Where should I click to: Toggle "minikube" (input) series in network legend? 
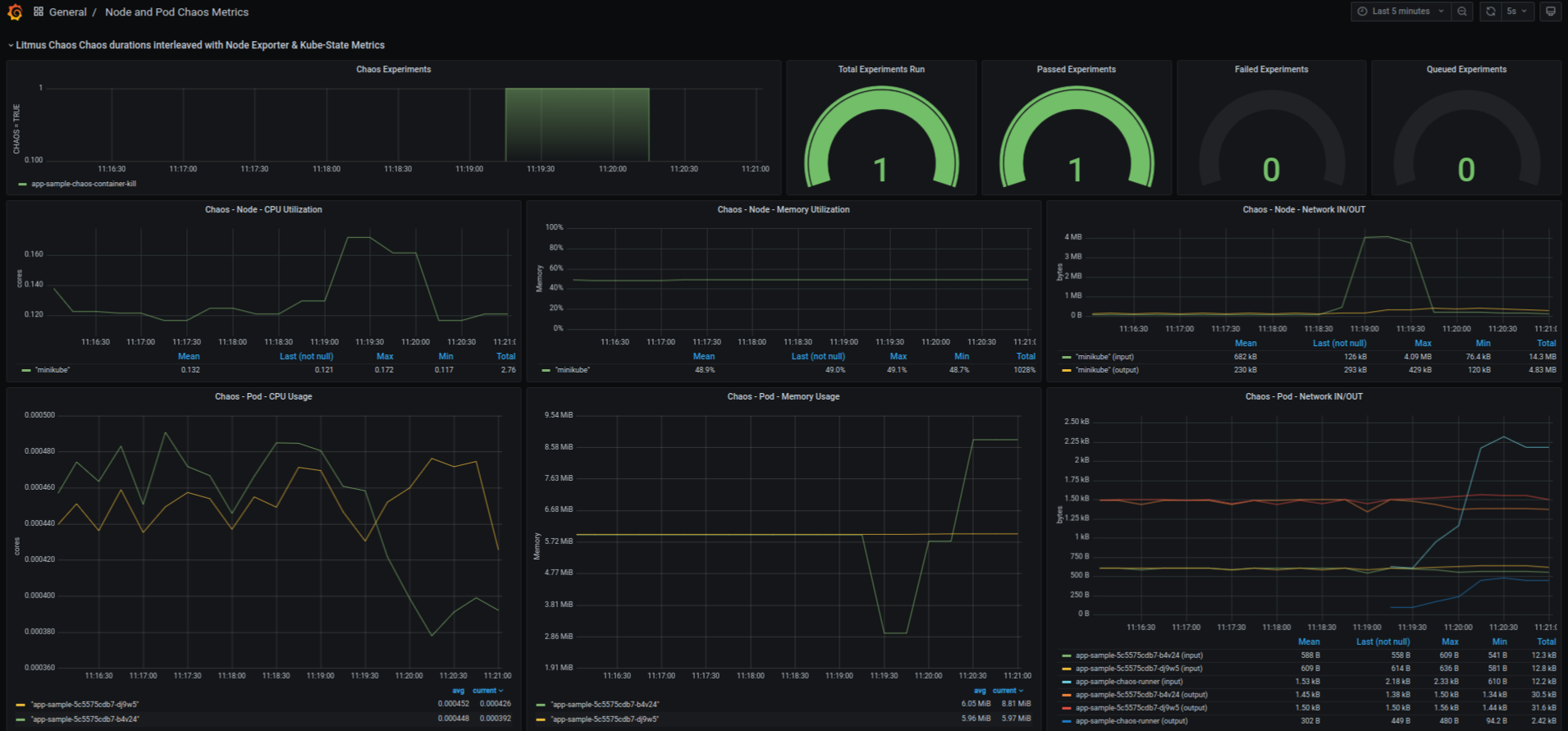click(x=1104, y=357)
